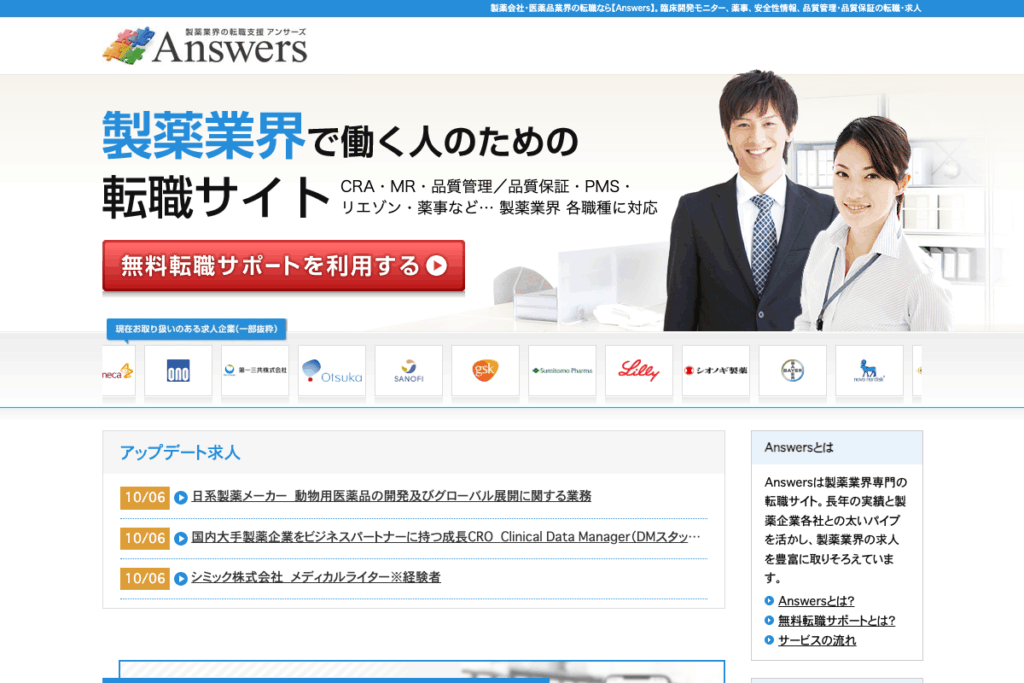
Task: Select the Lilly logo tile
Action: [639, 371]
